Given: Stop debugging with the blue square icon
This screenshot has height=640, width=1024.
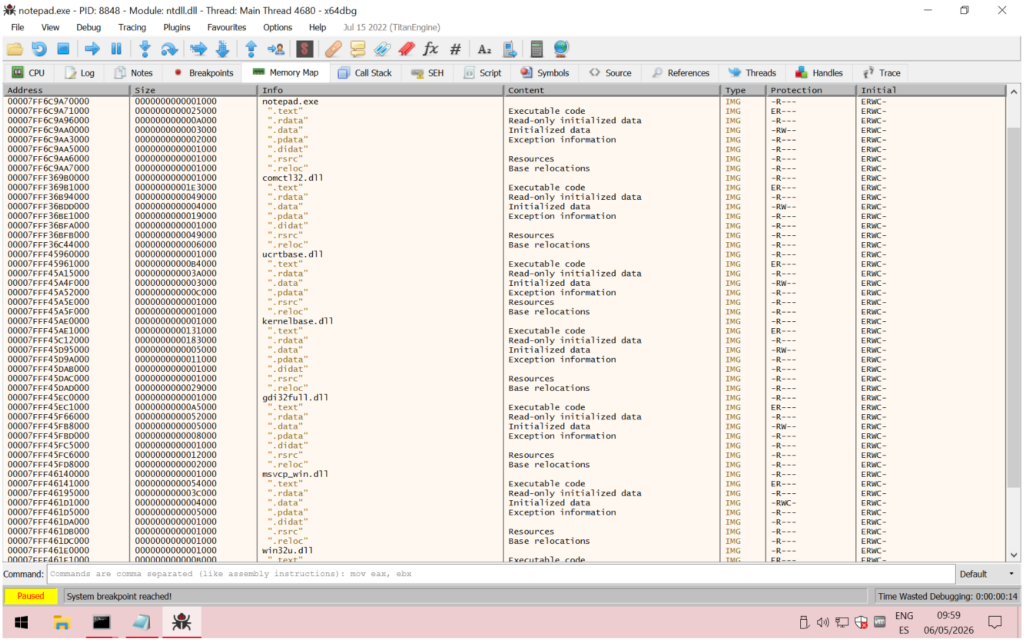Looking at the screenshot, I should (63, 49).
